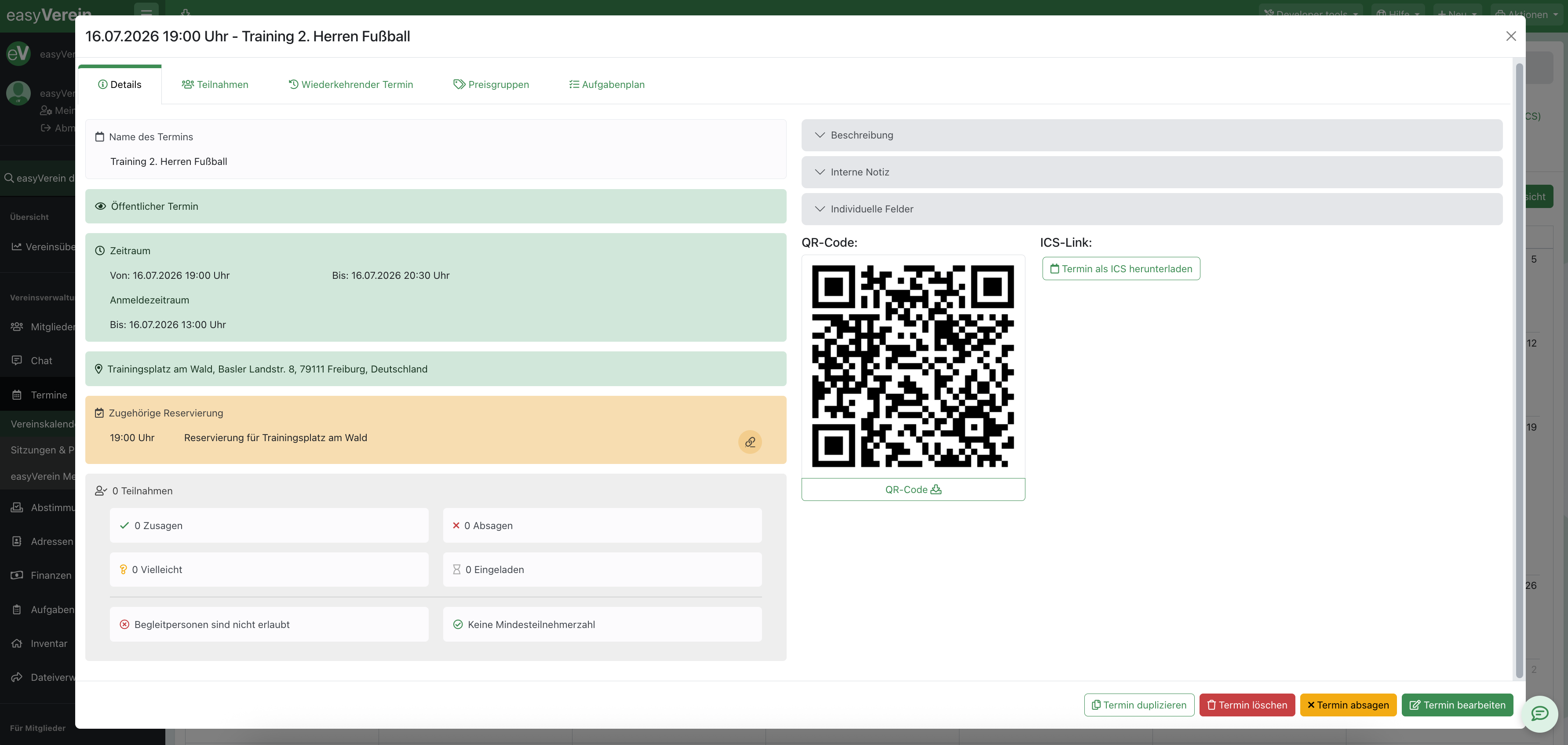
Task: Click the 0 Vielleicht card
Action: click(x=269, y=570)
